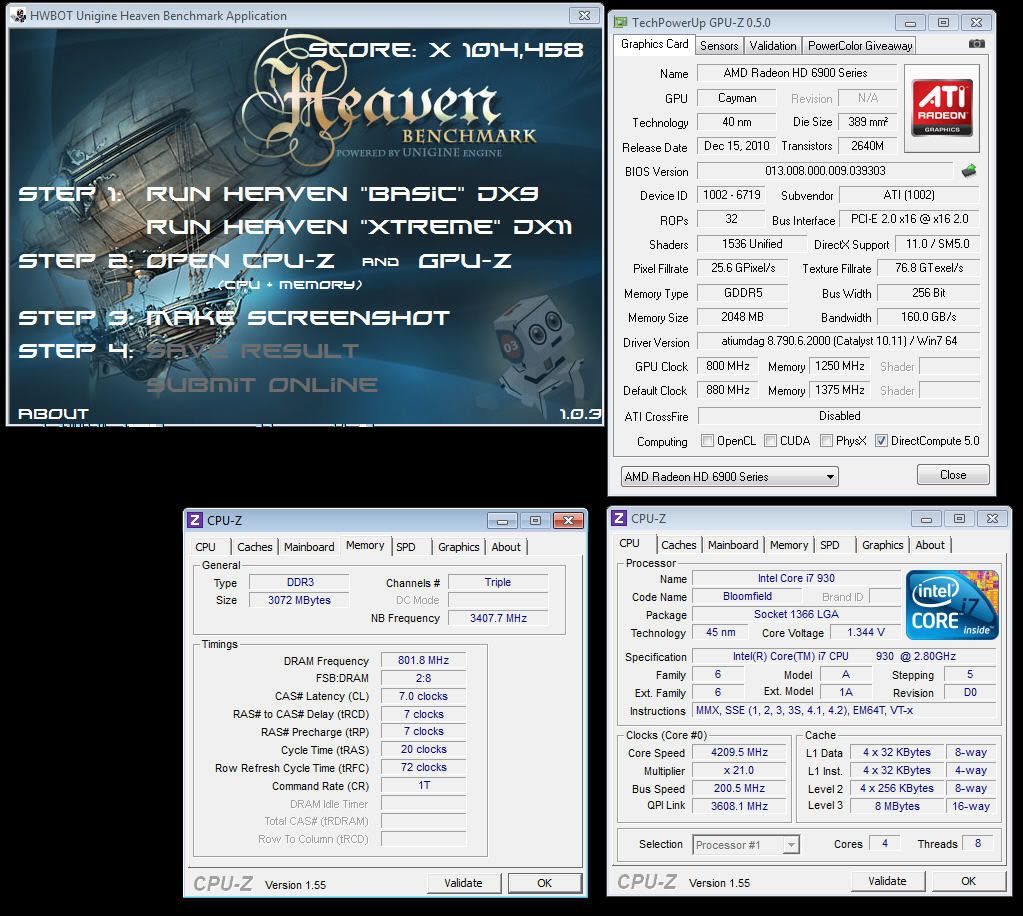Open Mainboard tab in CPU-Z processor window
Viewport: 1023px width, 916px height.
point(733,545)
